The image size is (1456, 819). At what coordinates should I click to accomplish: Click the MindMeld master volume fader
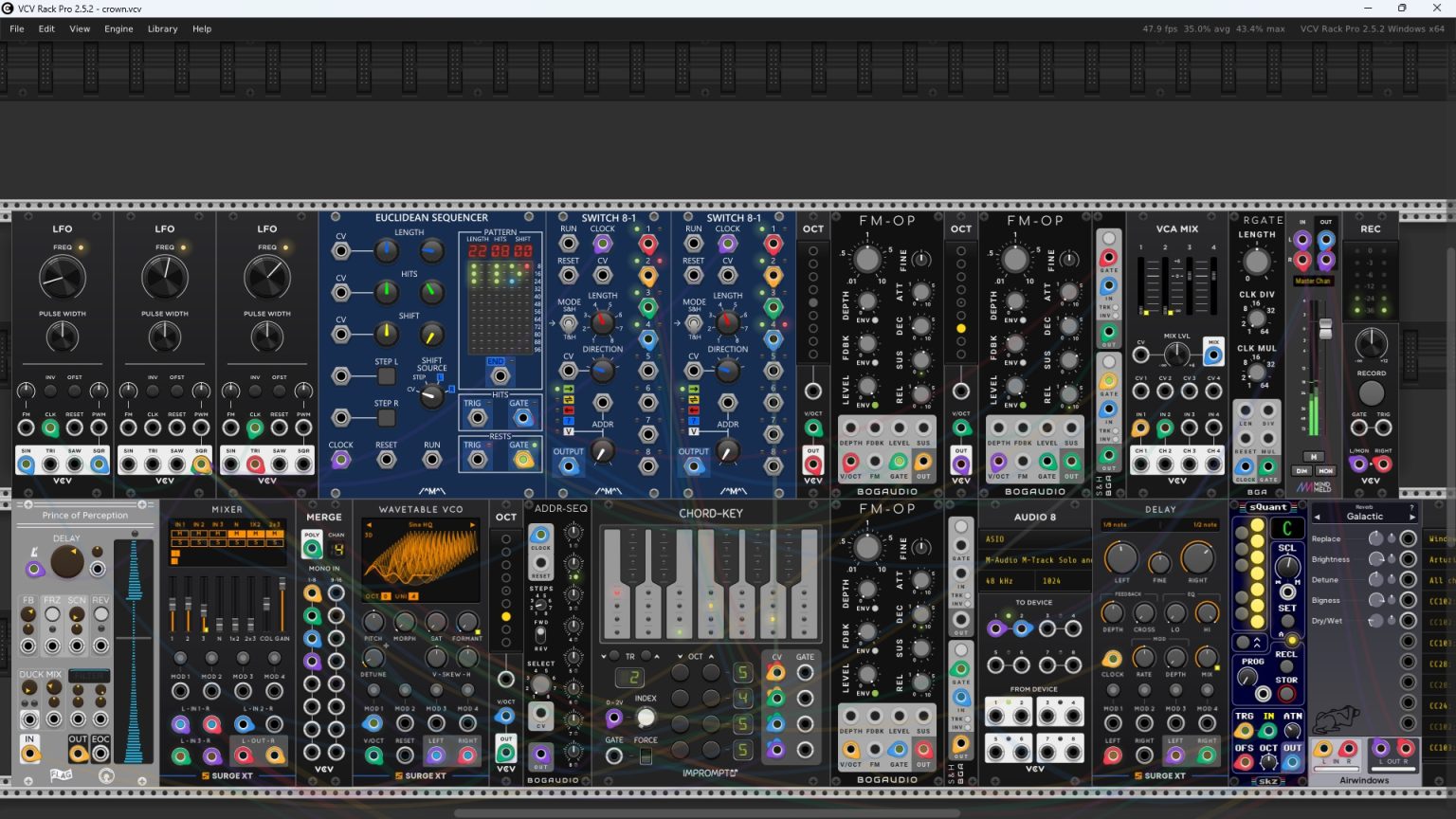pos(1325,330)
